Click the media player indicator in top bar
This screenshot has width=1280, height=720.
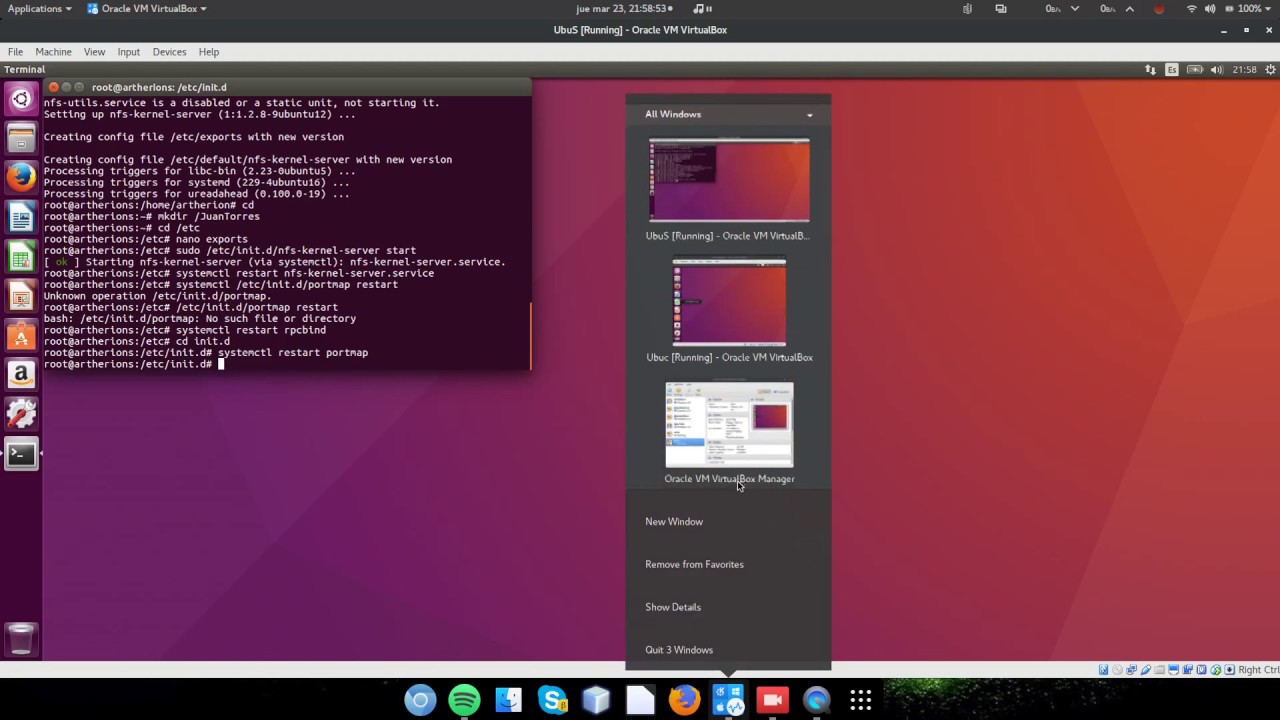click(703, 9)
